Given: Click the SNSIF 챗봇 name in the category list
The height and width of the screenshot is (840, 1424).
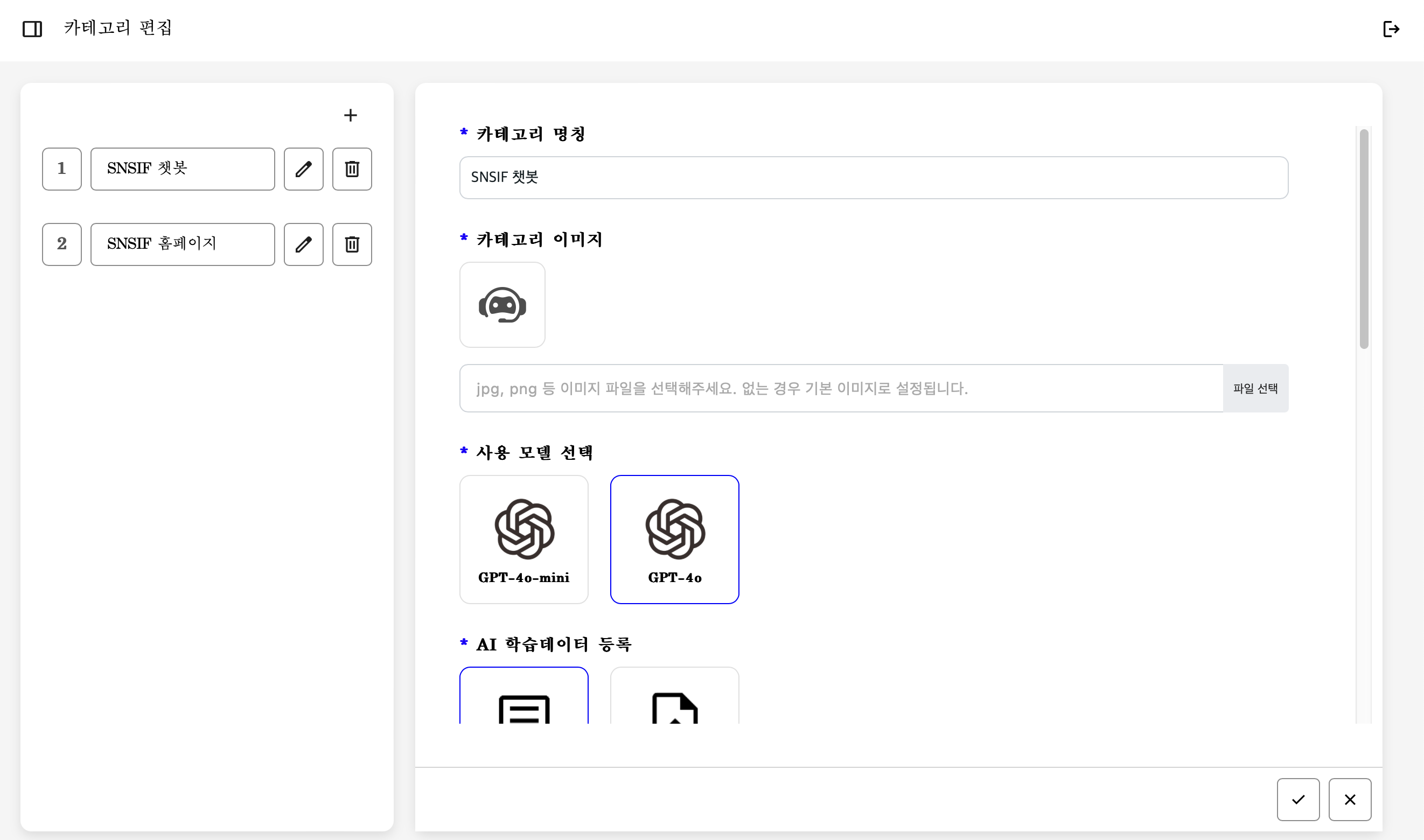Looking at the screenshot, I should 182,169.
